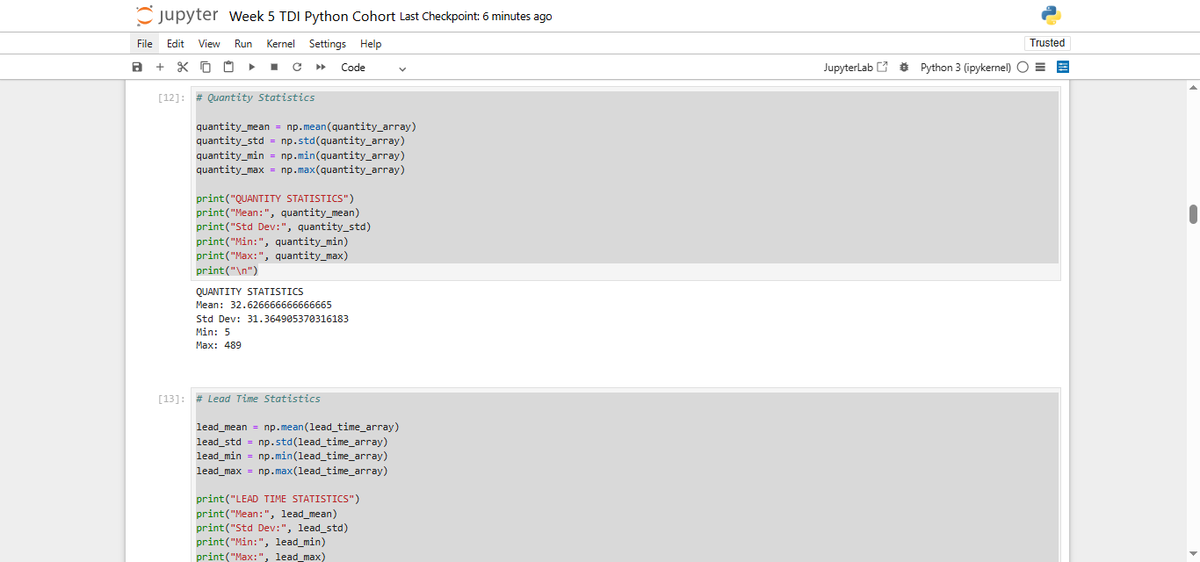Viewport: 1200px width, 562px height.
Task: Open the File menu
Action: (145, 43)
